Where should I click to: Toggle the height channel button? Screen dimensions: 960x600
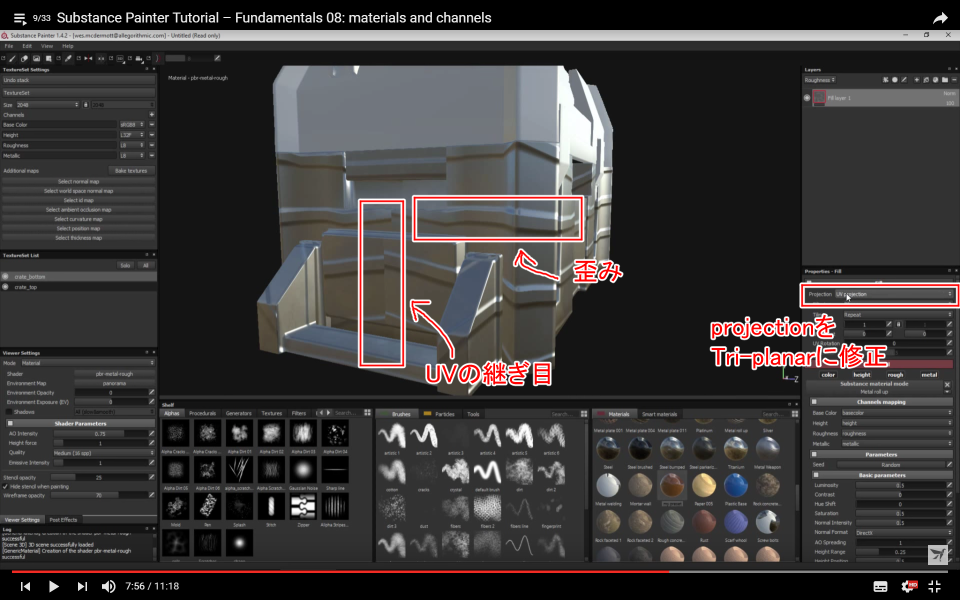pyautogui.click(x=861, y=375)
